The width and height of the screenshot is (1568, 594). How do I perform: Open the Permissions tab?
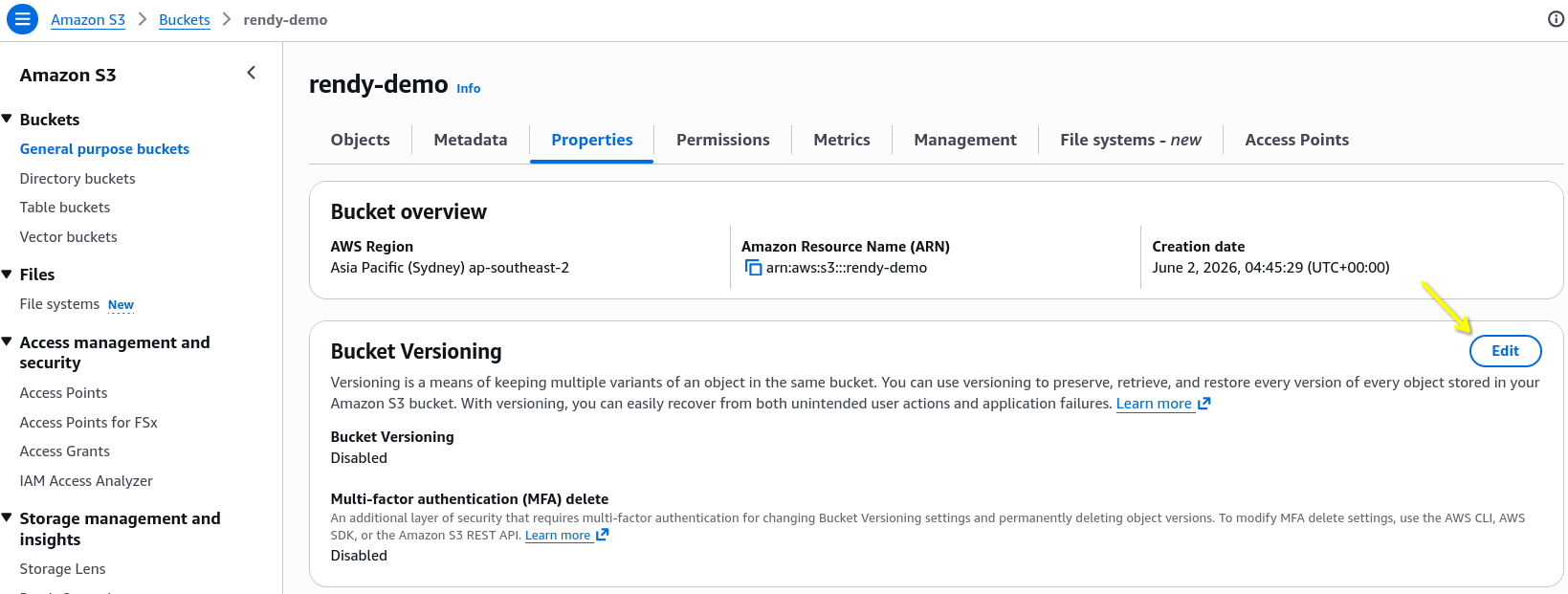click(x=723, y=140)
